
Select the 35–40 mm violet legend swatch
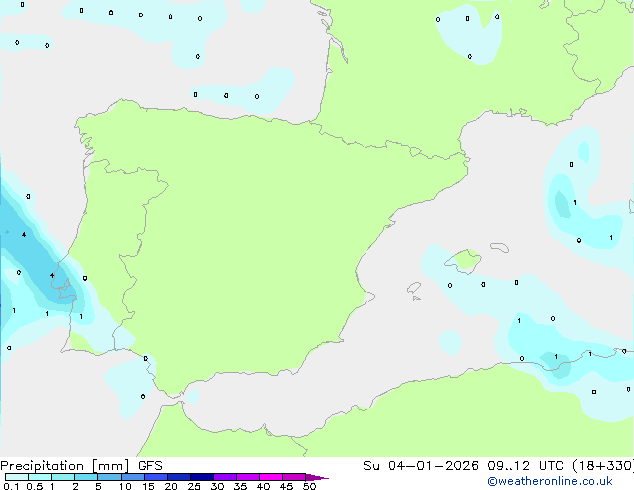[x=248, y=477]
